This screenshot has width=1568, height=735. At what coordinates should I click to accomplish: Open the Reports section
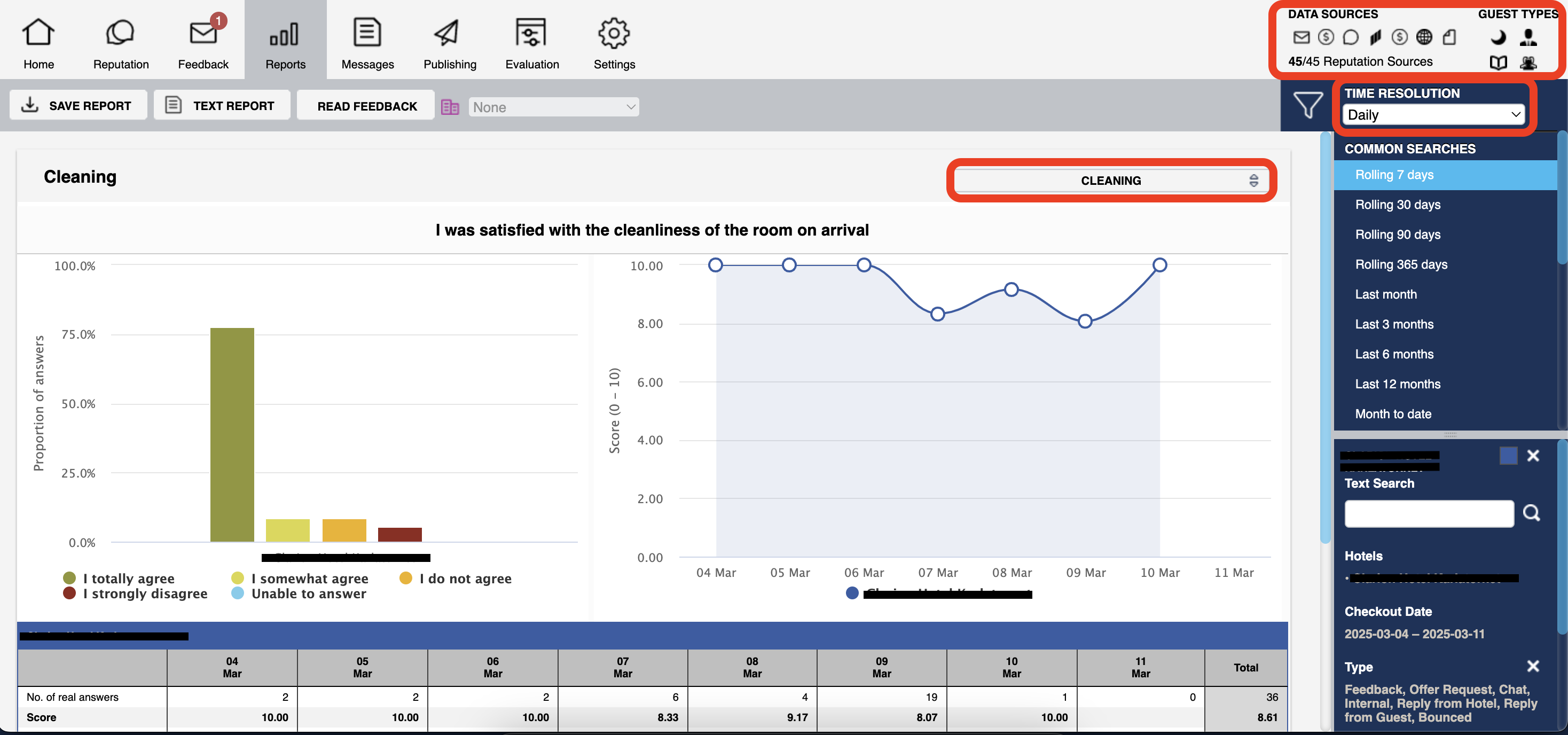286,40
